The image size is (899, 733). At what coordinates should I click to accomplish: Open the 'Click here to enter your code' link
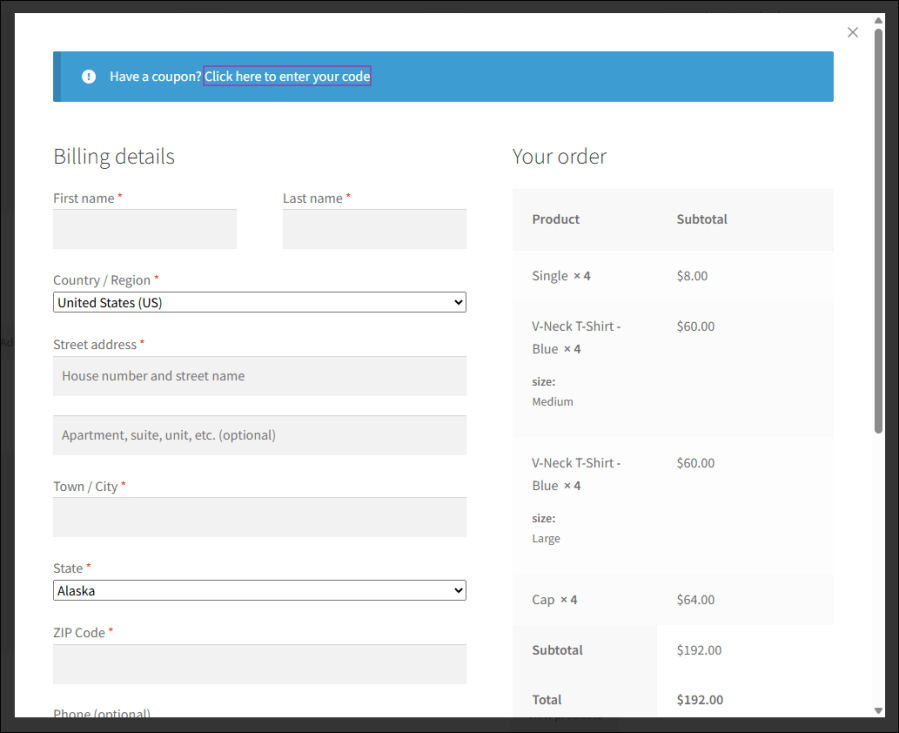click(x=287, y=76)
